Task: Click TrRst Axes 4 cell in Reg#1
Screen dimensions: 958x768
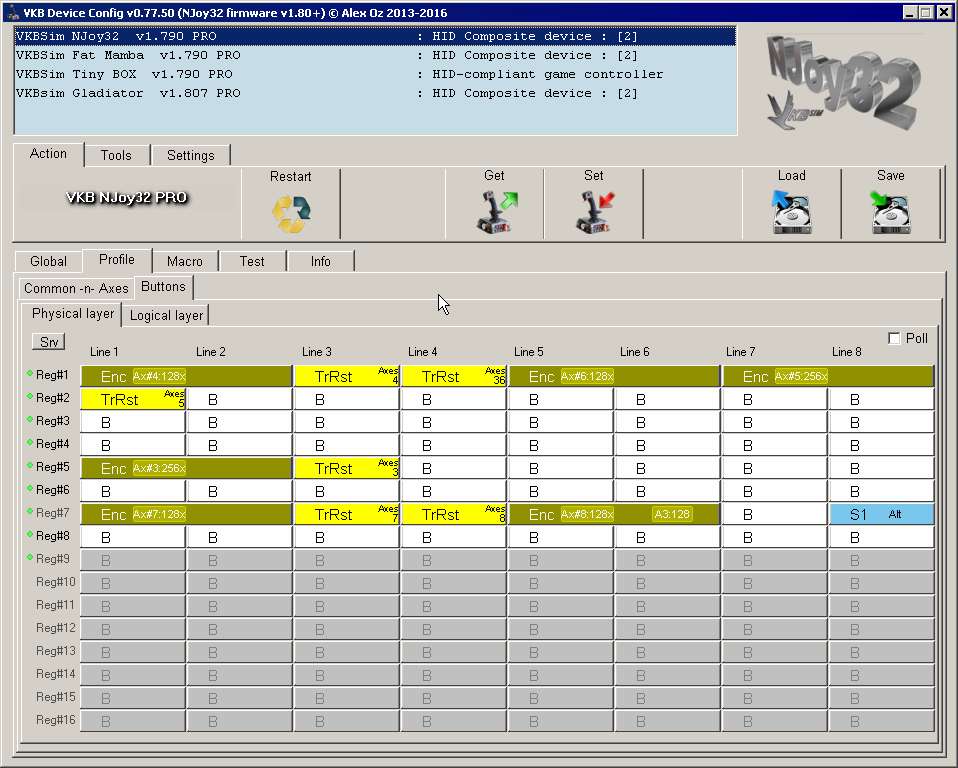Action: (x=347, y=376)
